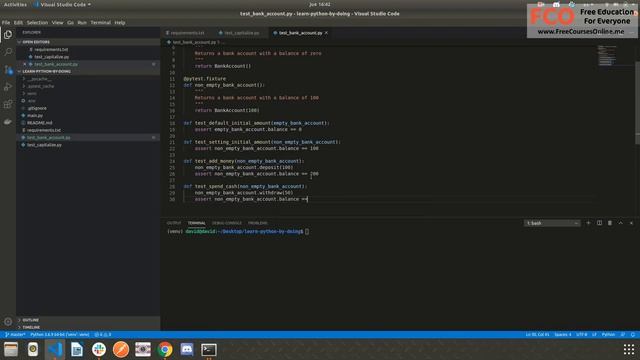Focus the terminal prompt input
640x360 pixels.
coord(307,231)
